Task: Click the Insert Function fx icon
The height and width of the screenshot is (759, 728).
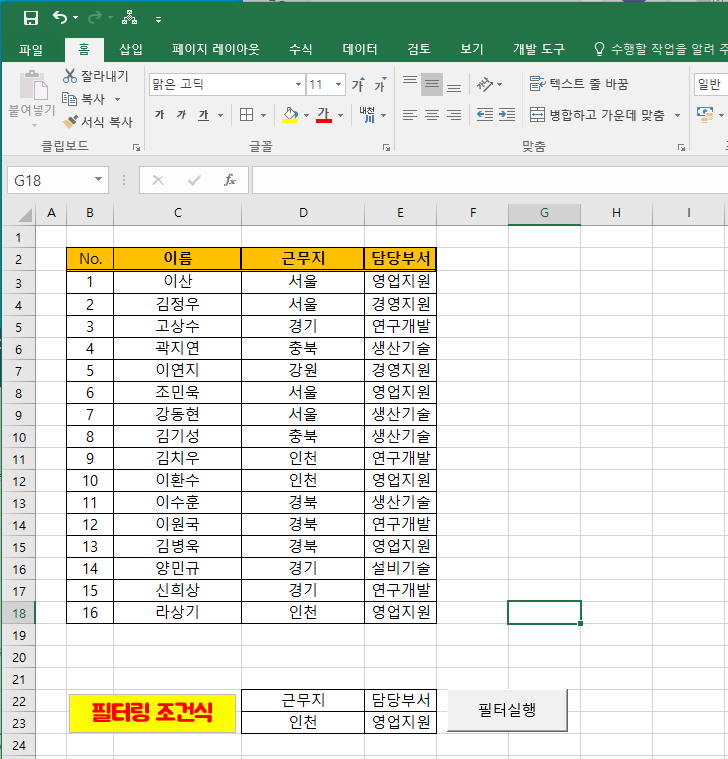Action: [x=229, y=180]
